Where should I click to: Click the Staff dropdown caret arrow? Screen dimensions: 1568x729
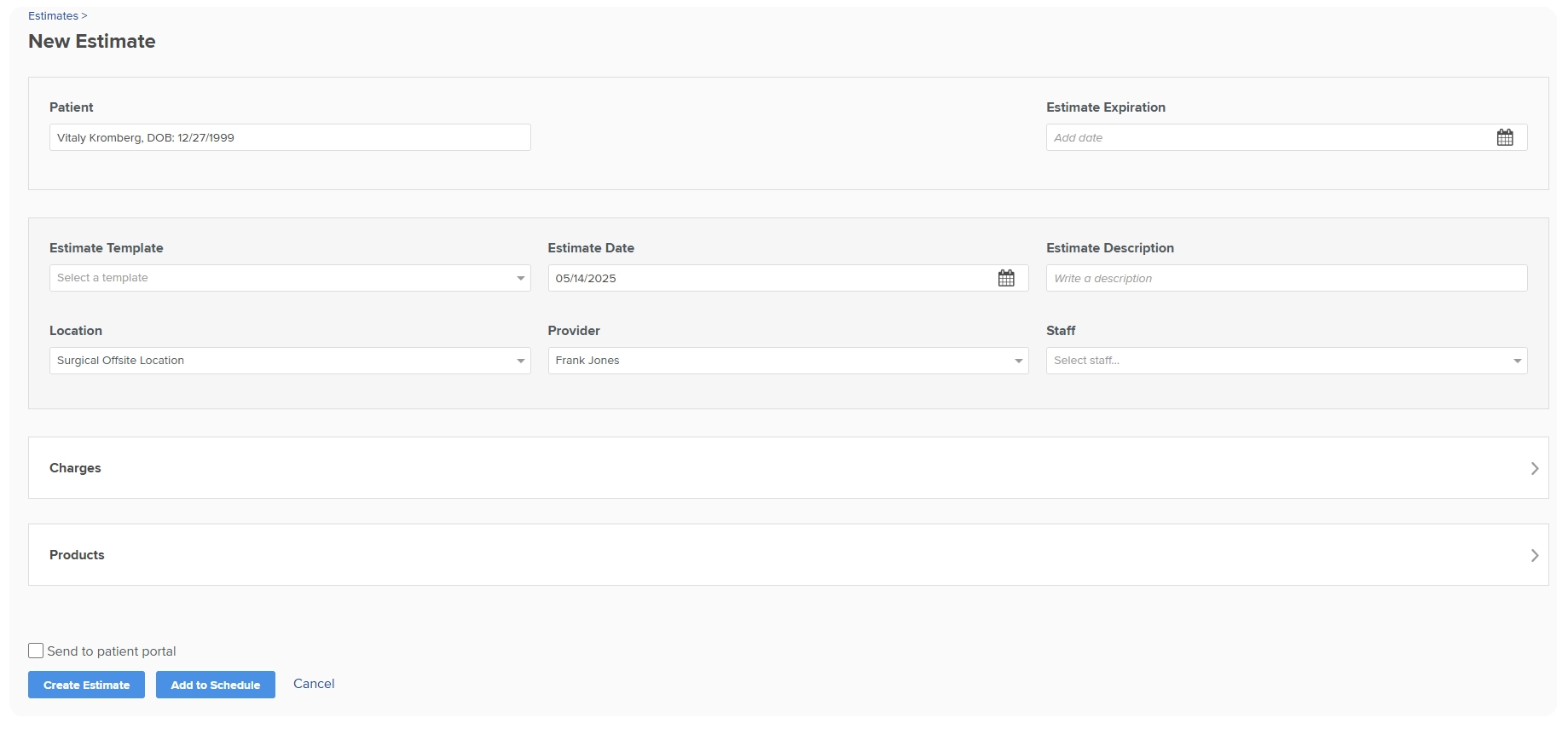point(1517,361)
